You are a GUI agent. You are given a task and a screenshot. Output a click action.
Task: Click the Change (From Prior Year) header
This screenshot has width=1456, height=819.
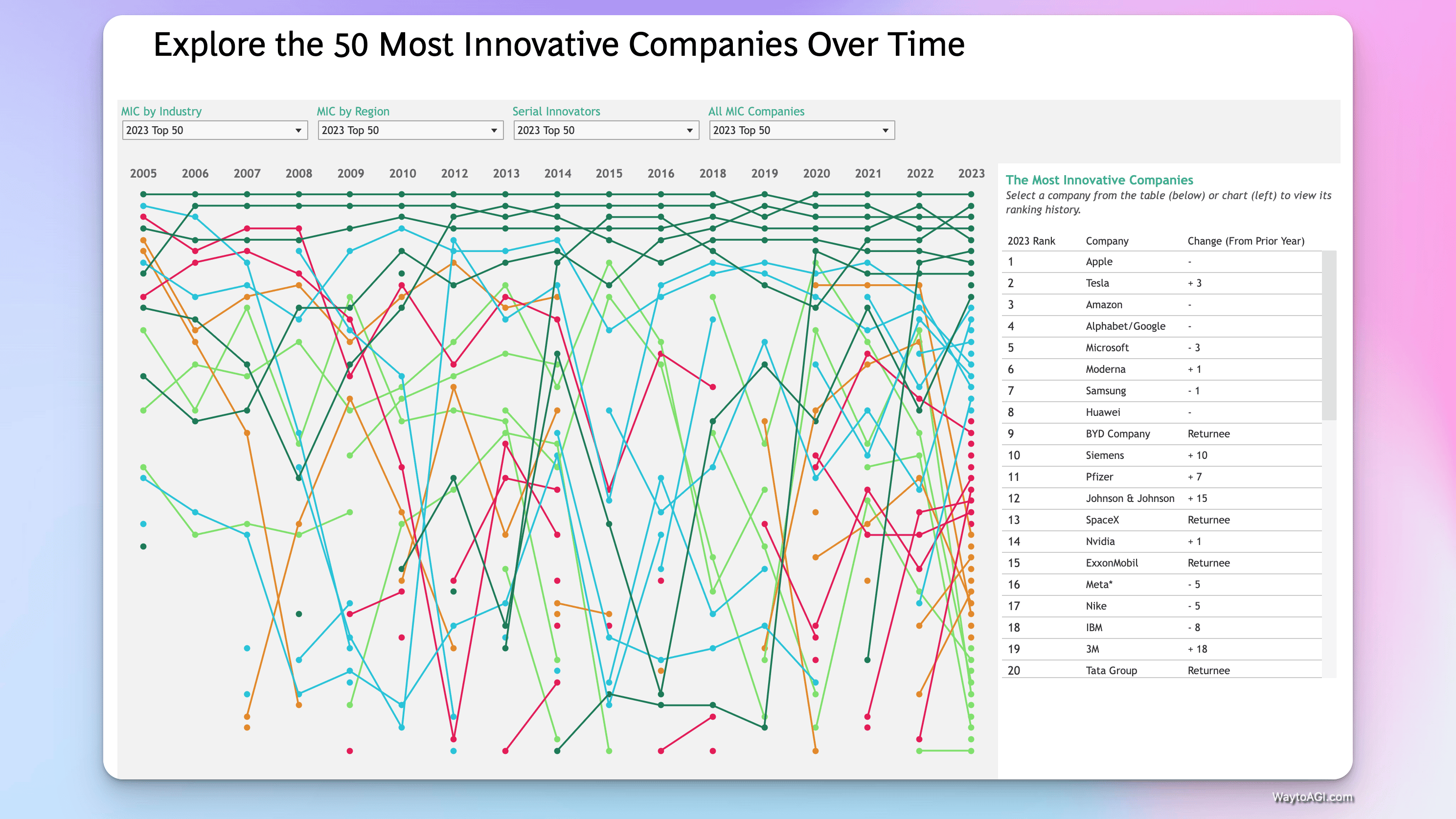pyautogui.click(x=1246, y=241)
